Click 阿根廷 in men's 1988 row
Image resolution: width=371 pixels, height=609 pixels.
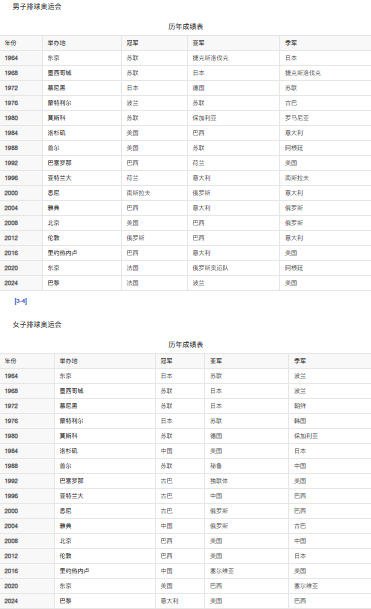[294, 148]
